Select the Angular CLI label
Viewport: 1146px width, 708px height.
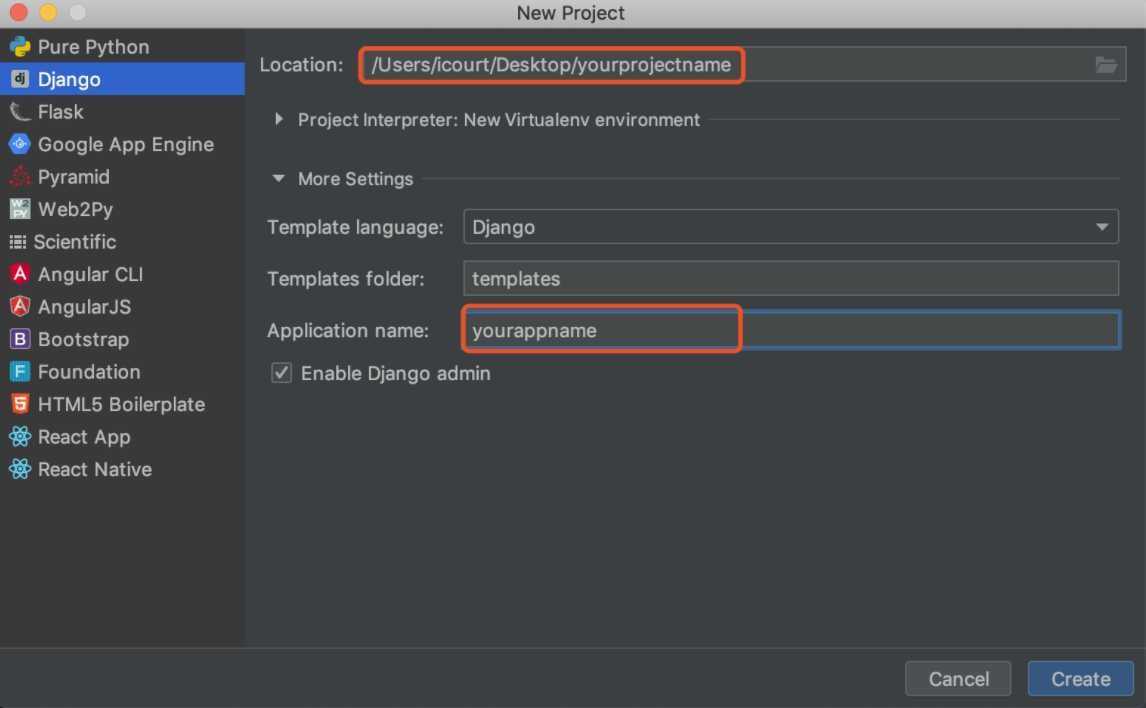pyautogui.click(x=91, y=274)
